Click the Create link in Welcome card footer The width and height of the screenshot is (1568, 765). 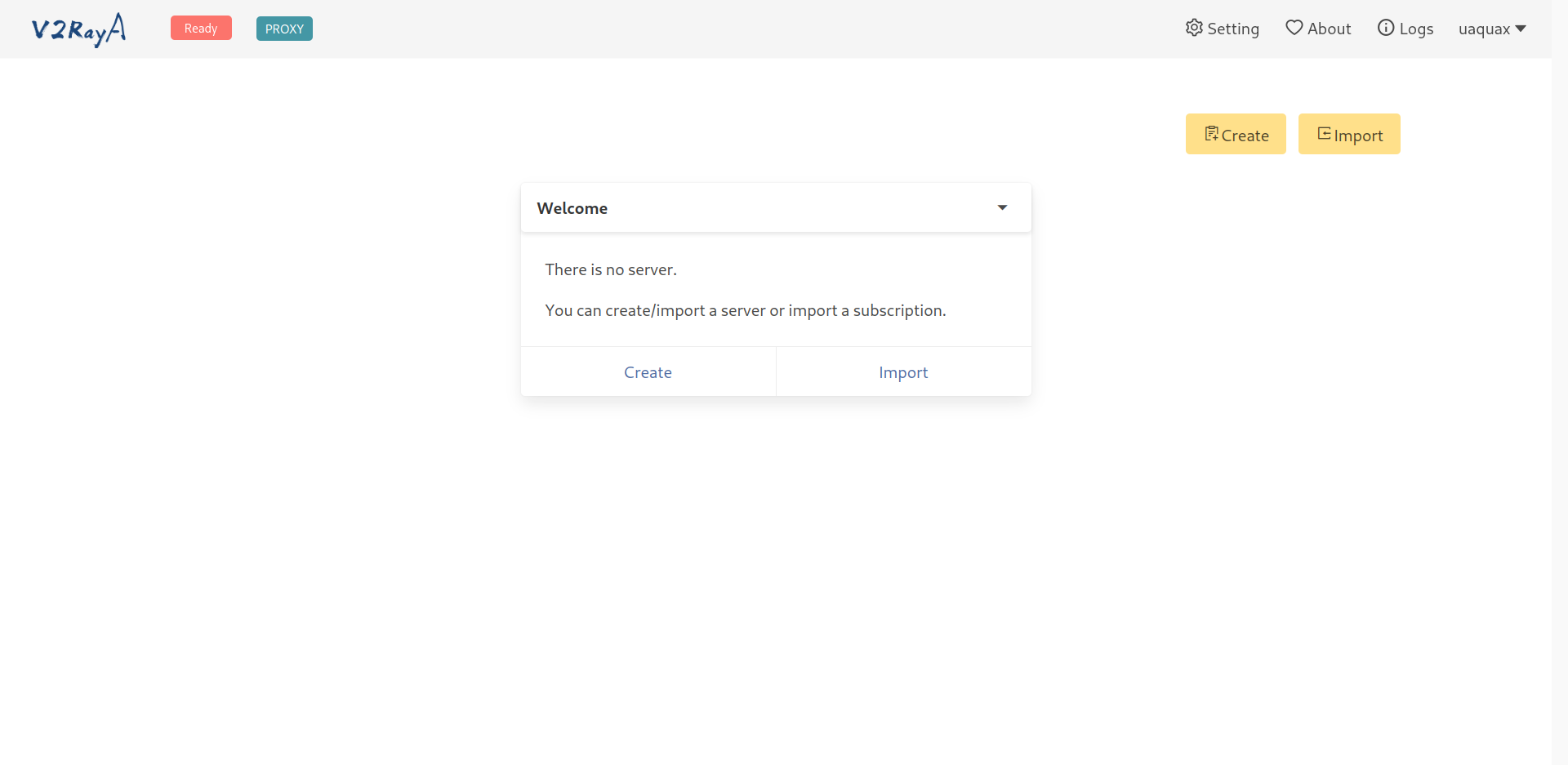[x=648, y=372]
